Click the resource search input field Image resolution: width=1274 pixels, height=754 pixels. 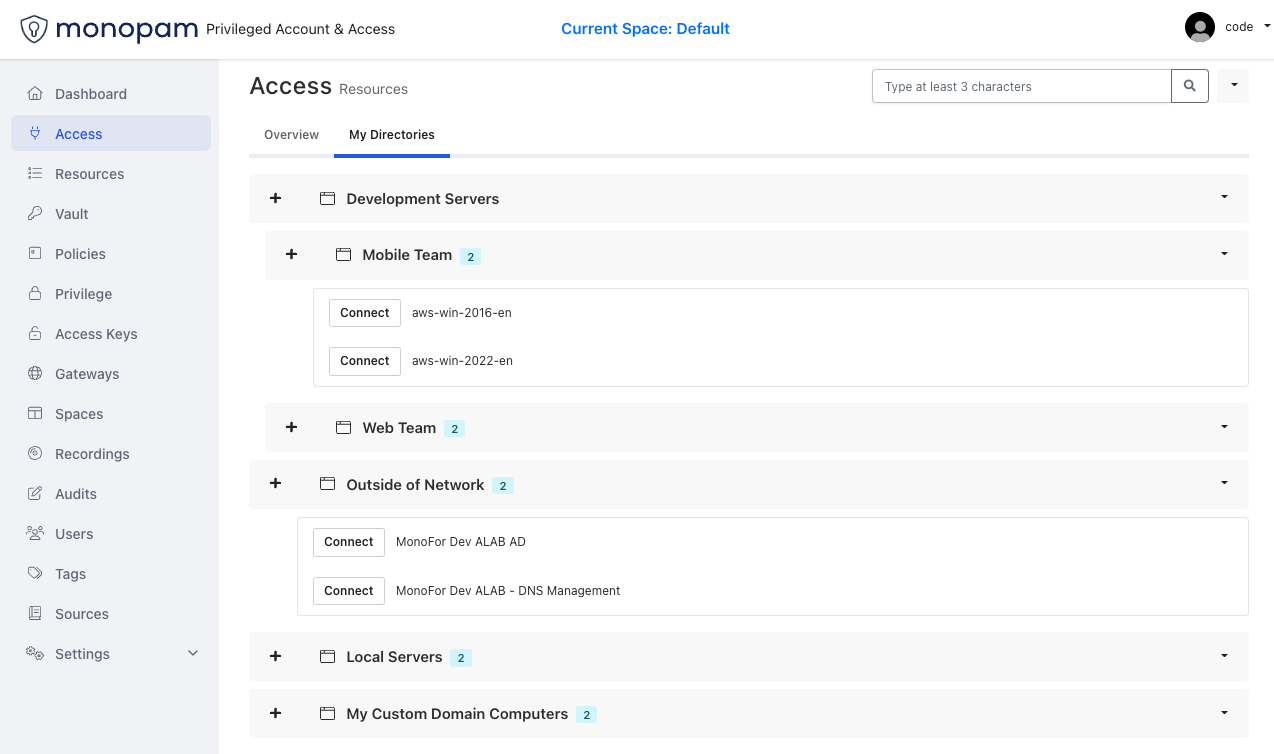pyautogui.click(x=1020, y=87)
